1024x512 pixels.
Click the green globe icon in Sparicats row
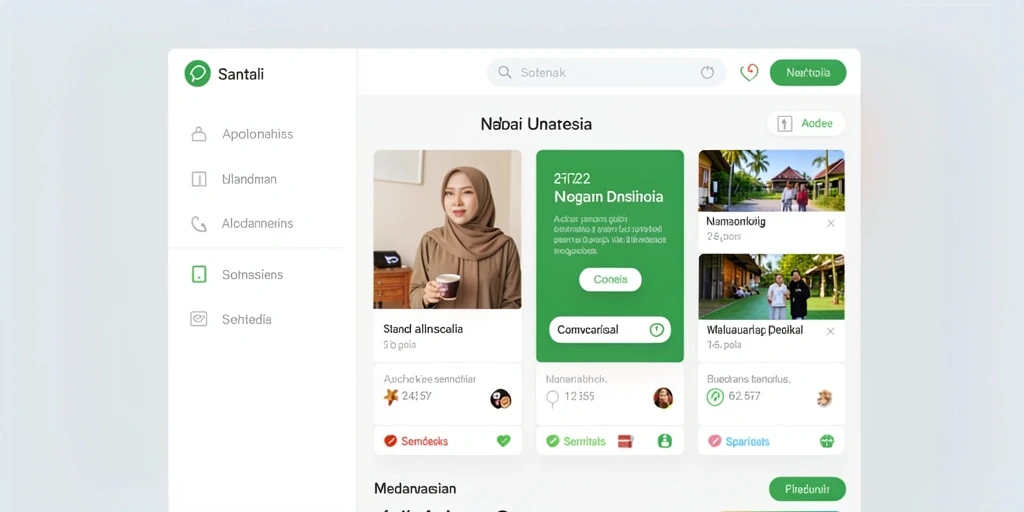point(827,441)
